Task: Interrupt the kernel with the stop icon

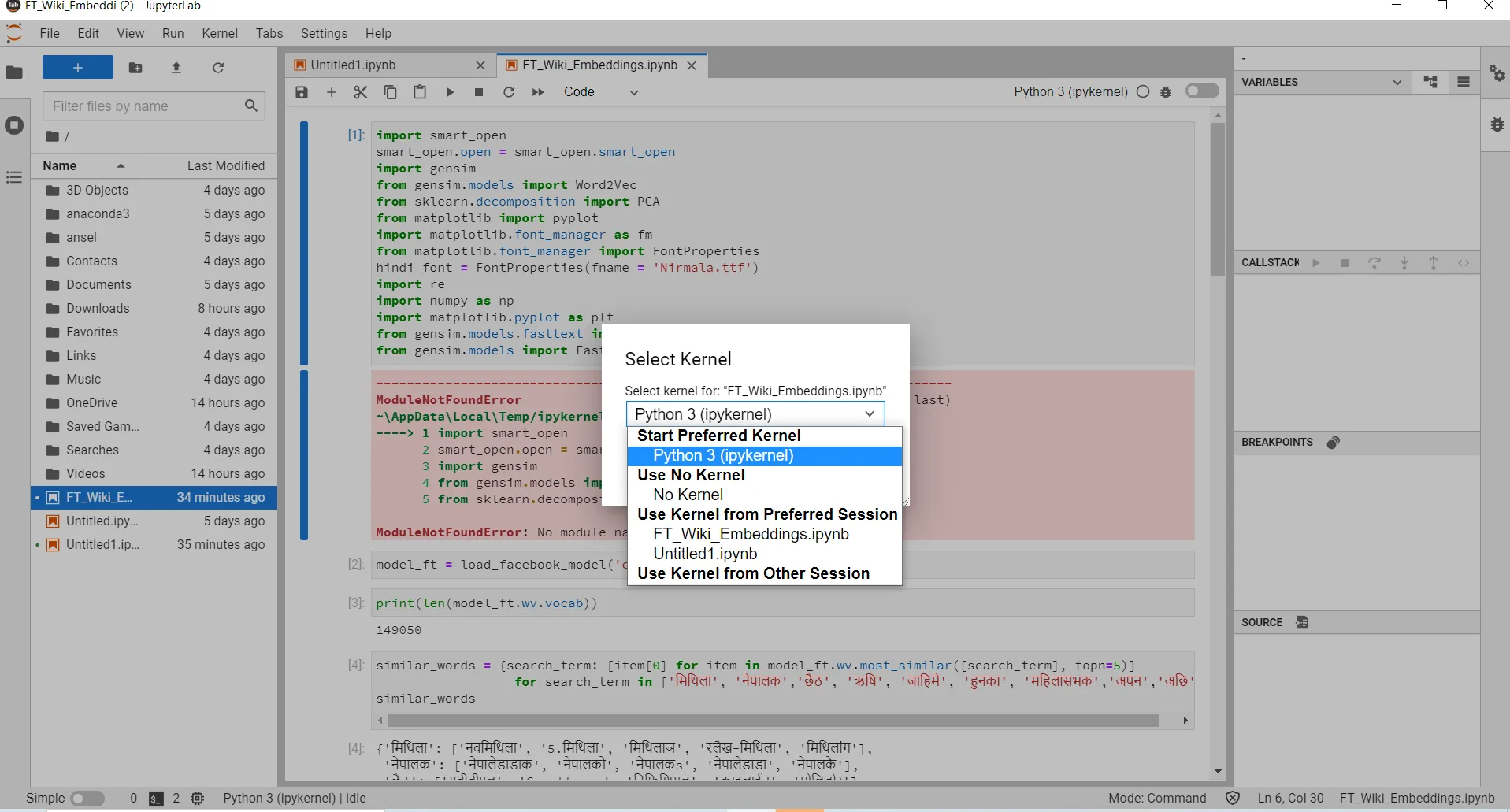Action: click(x=479, y=92)
